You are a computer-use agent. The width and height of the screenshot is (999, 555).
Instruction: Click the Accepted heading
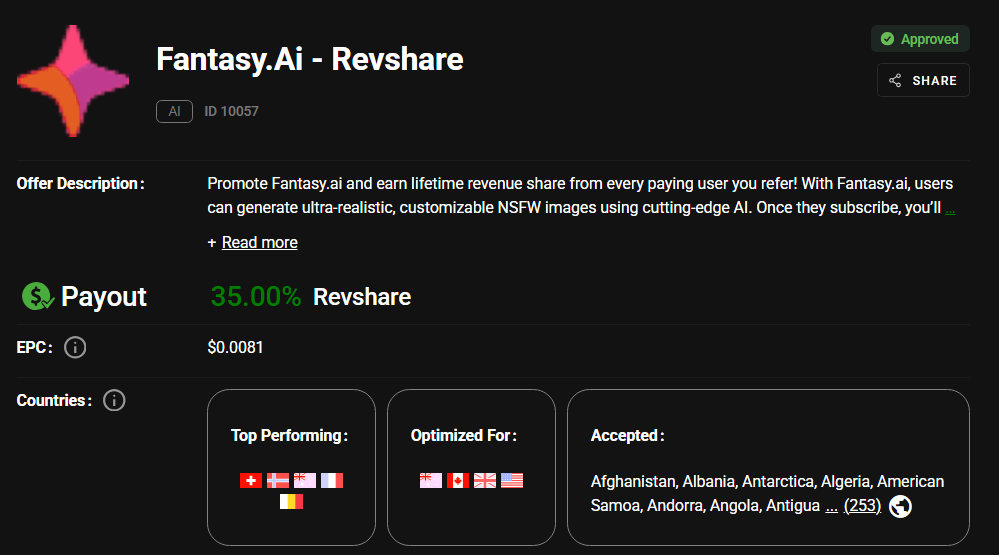tap(628, 436)
